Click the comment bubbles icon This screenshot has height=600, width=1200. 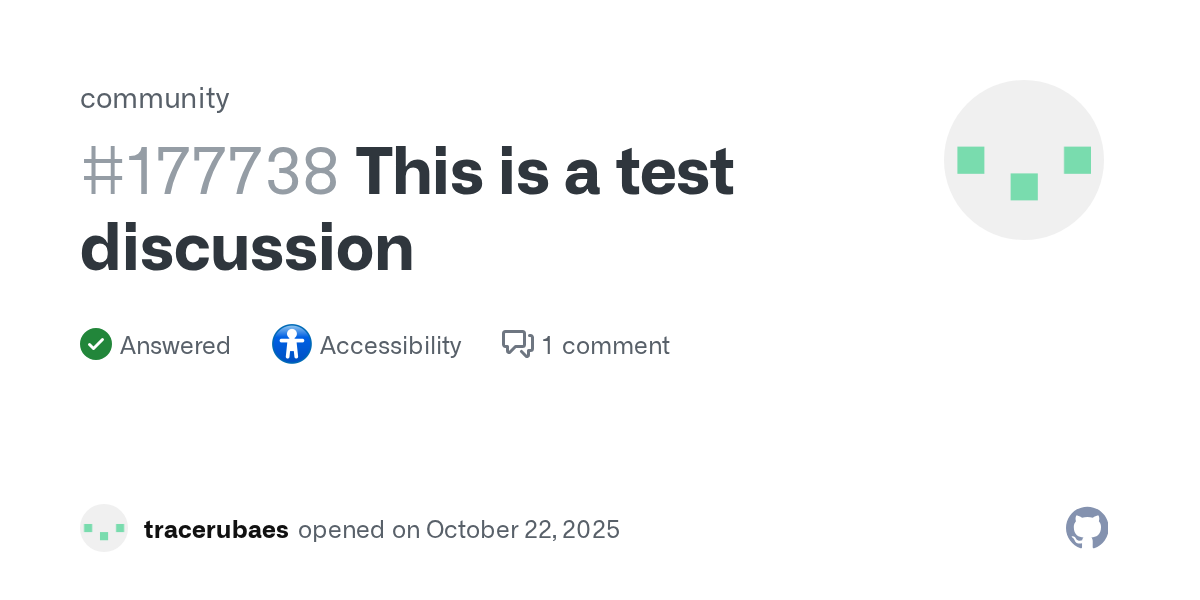tap(518, 345)
